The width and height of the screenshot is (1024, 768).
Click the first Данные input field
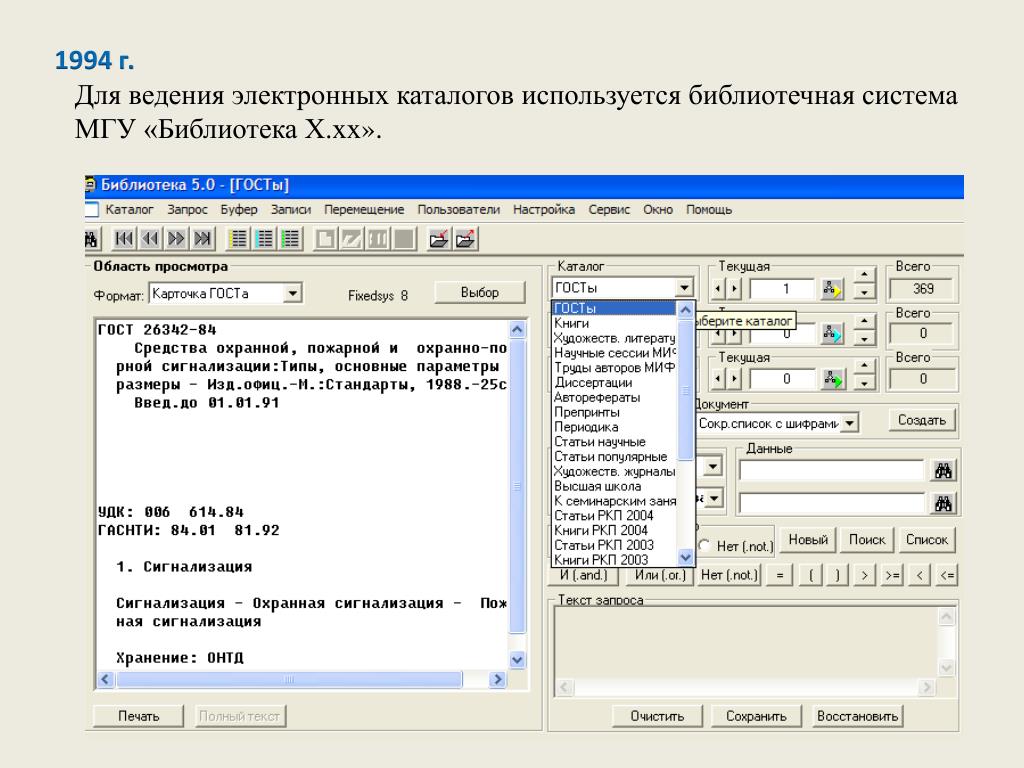click(x=832, y=470)
